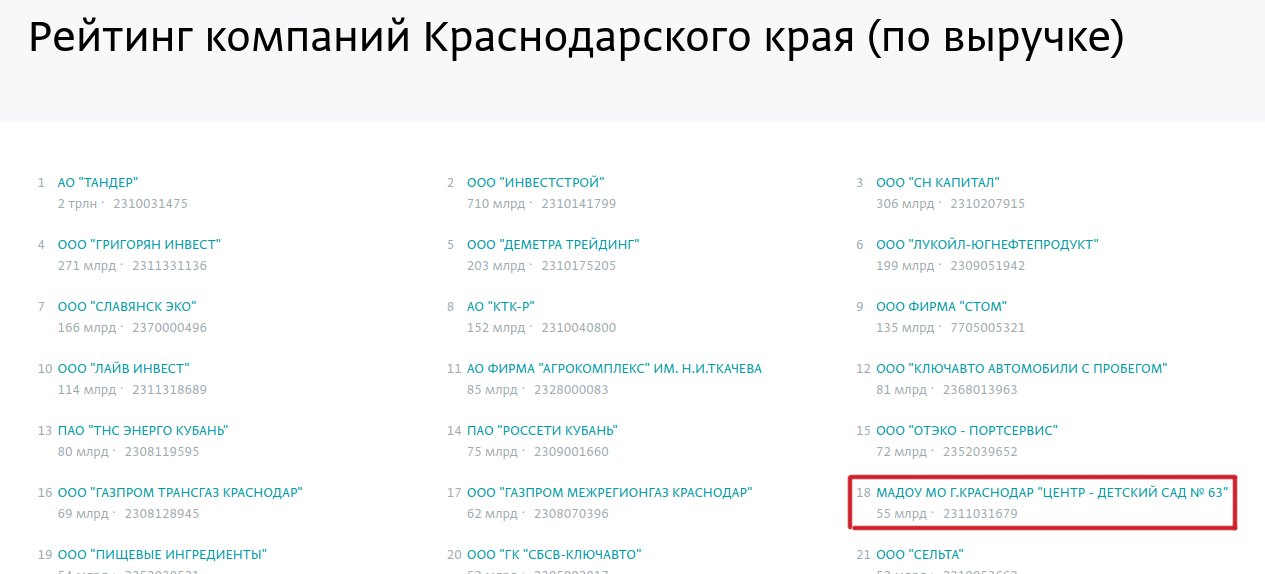
Task: Select the ООО "СЛАВЯНСК ЭКО" link
Action: point(127,307)
